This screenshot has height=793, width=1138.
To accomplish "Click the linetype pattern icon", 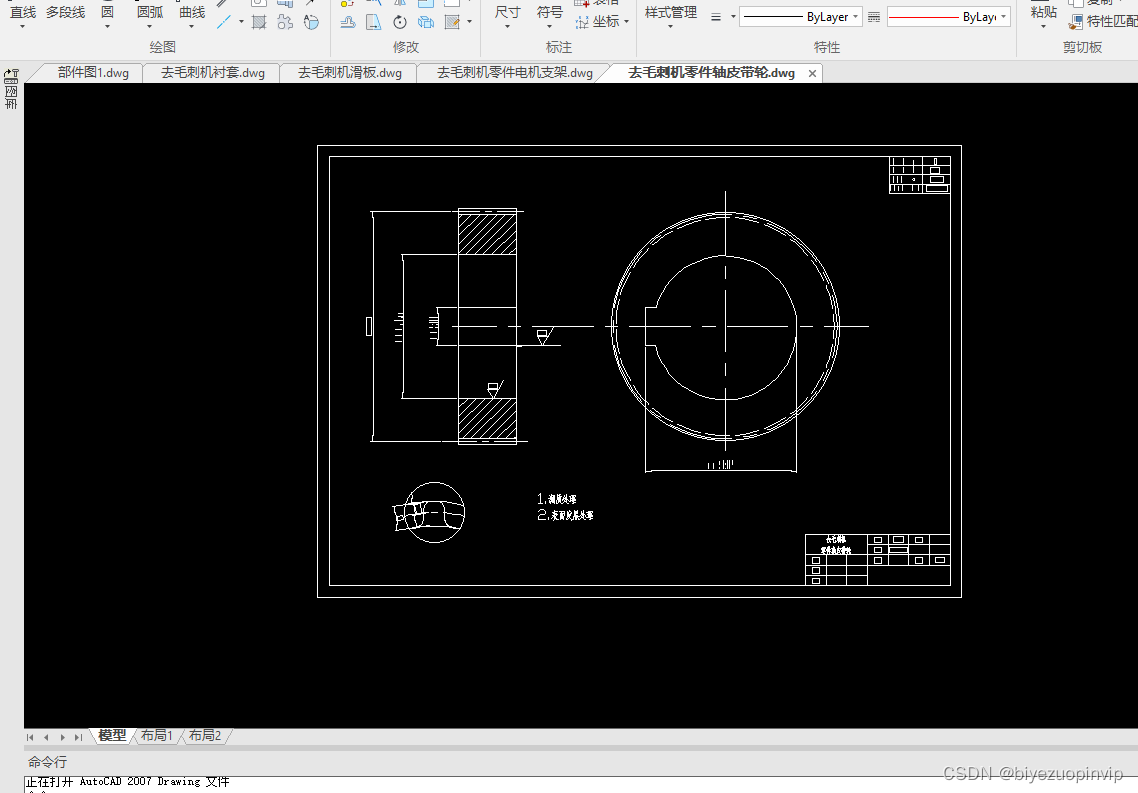I will pyautogui.click(x=874, y=17).
